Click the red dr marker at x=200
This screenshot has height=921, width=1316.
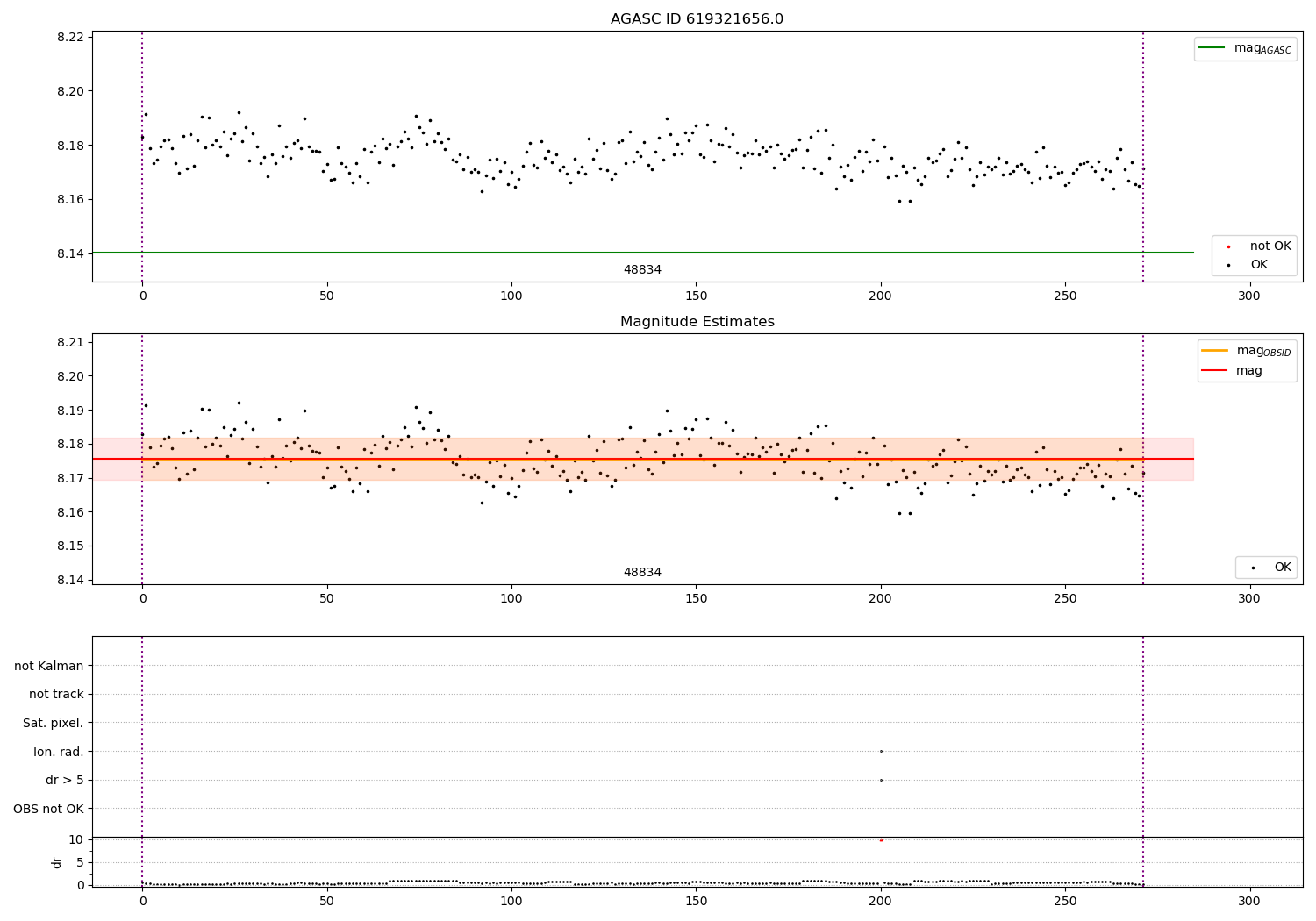881,840
